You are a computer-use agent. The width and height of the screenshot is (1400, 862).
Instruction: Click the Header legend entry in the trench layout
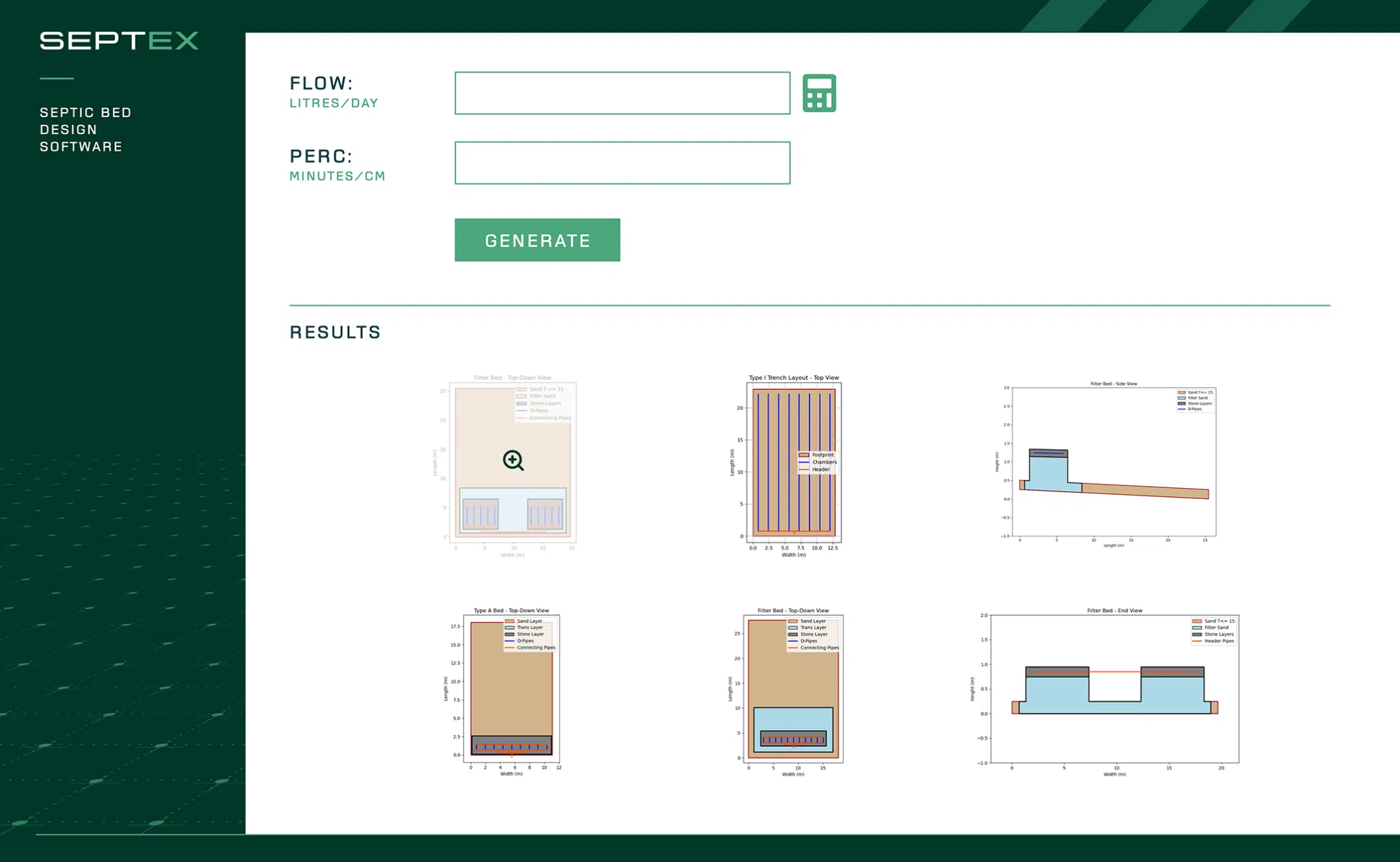click(x=804, y=470)
